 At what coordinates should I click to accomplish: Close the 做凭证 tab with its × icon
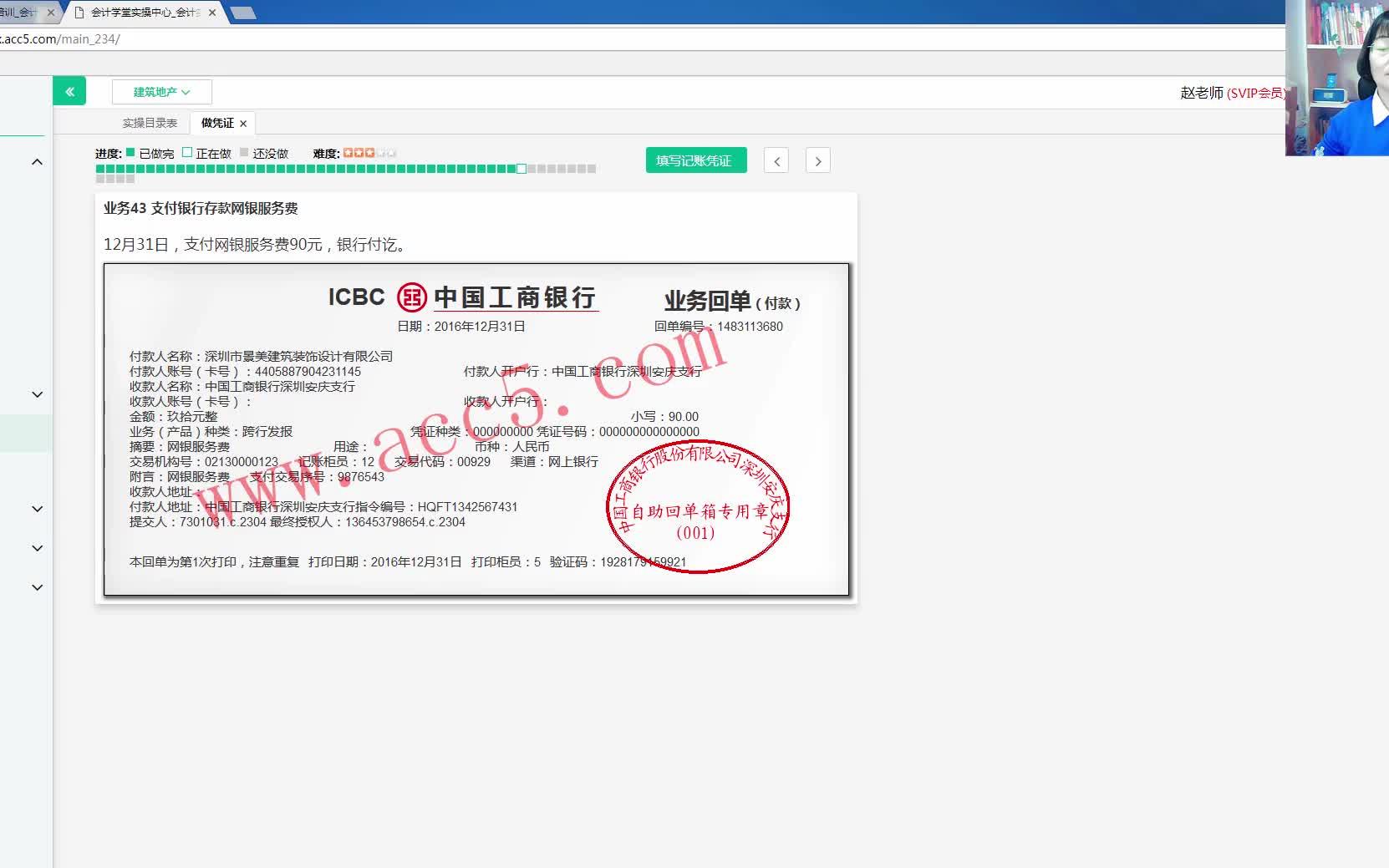243,123
